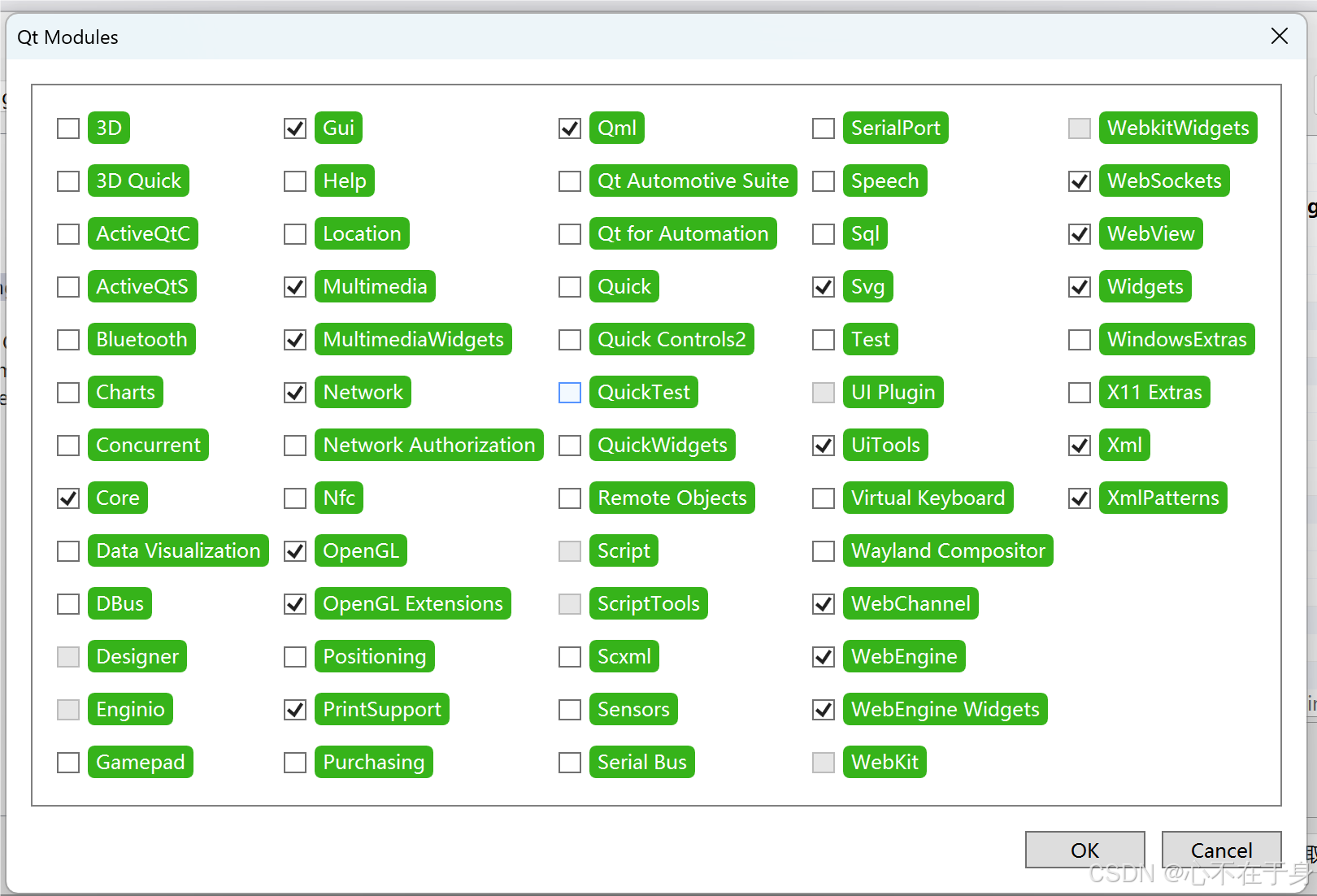Uncheck the UiTools module
Viewport: 1317px width, 896px height.
point(824,446)
